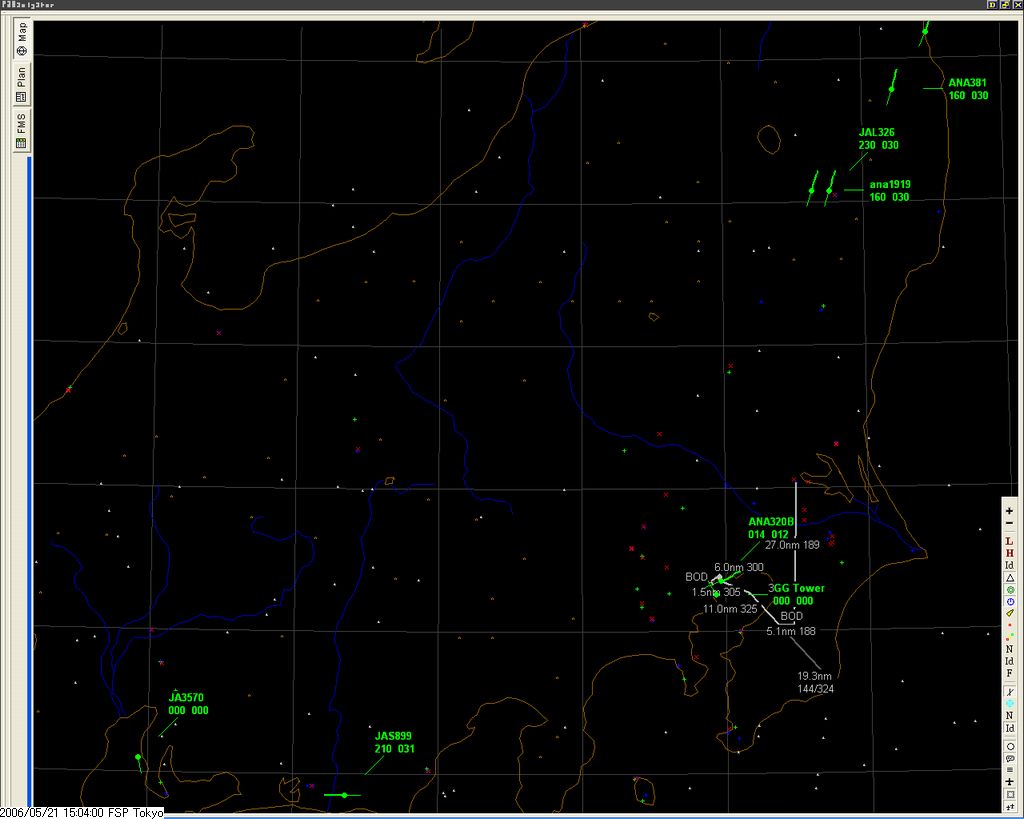
Task: Zoom in with the plus button
Action: (1010, 511)
